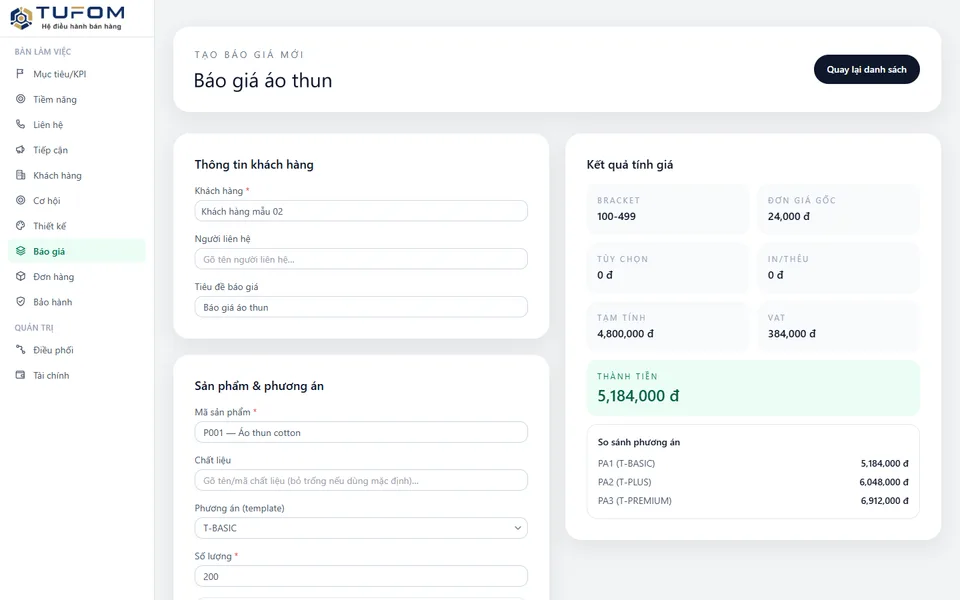Screen dimensions: 960x600
Task: Click the PA2 price 6,048,000 đ
Action: [884, 482]
